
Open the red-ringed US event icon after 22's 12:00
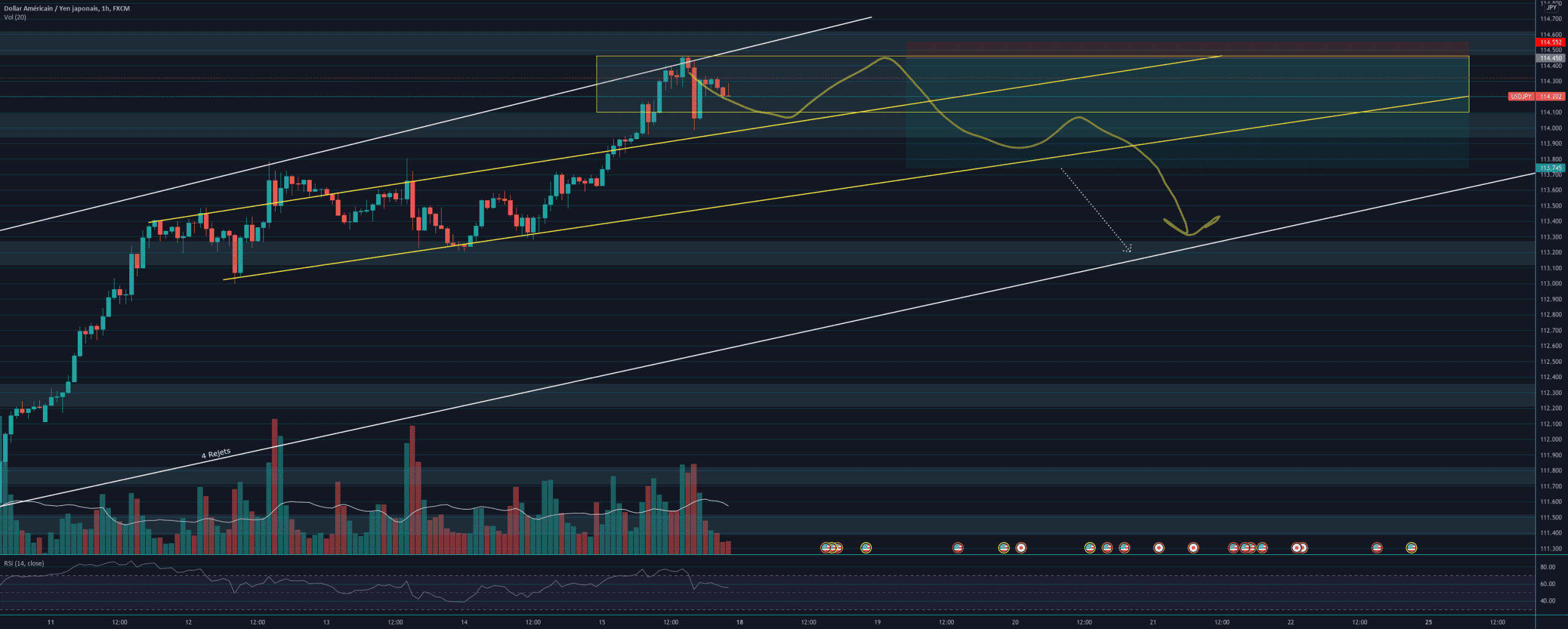[1377, 548]
